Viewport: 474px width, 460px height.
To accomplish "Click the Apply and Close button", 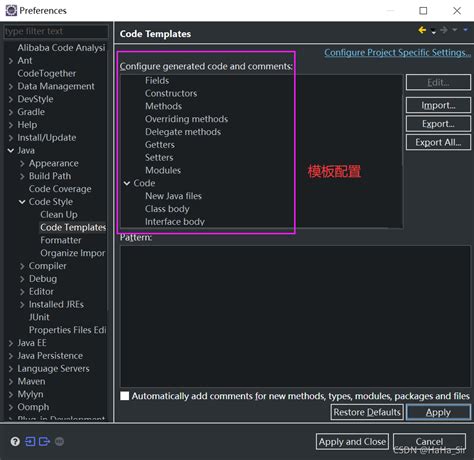I will (x=352, y=442).
